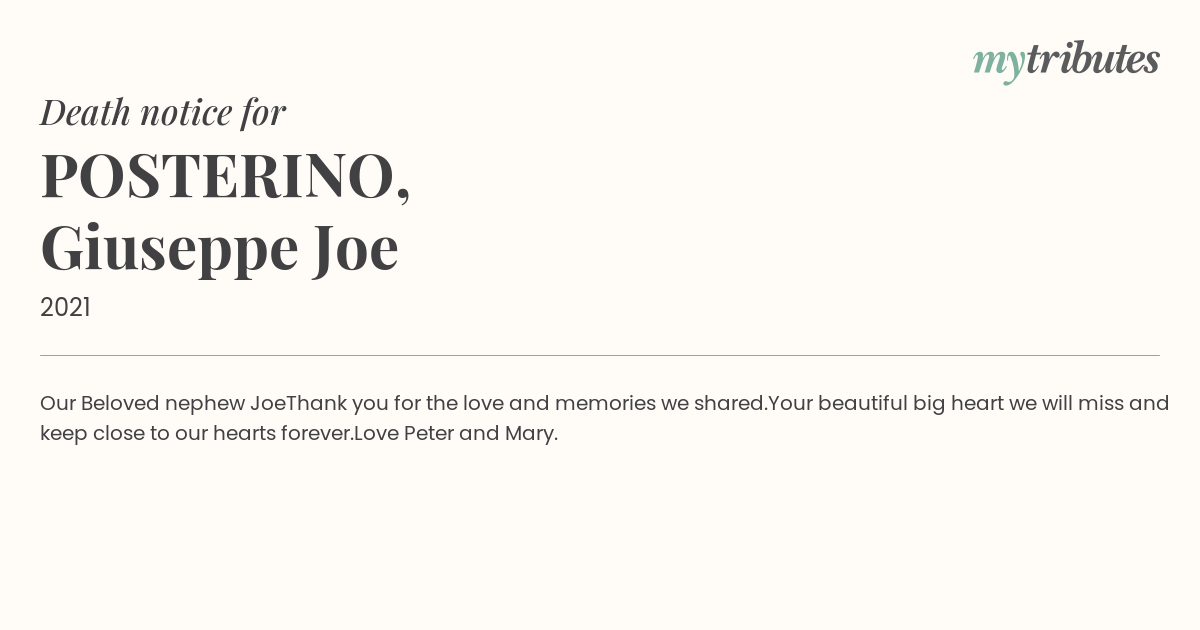Select the year 2021
Screen dimensions: 1200x630
[65, 308]
